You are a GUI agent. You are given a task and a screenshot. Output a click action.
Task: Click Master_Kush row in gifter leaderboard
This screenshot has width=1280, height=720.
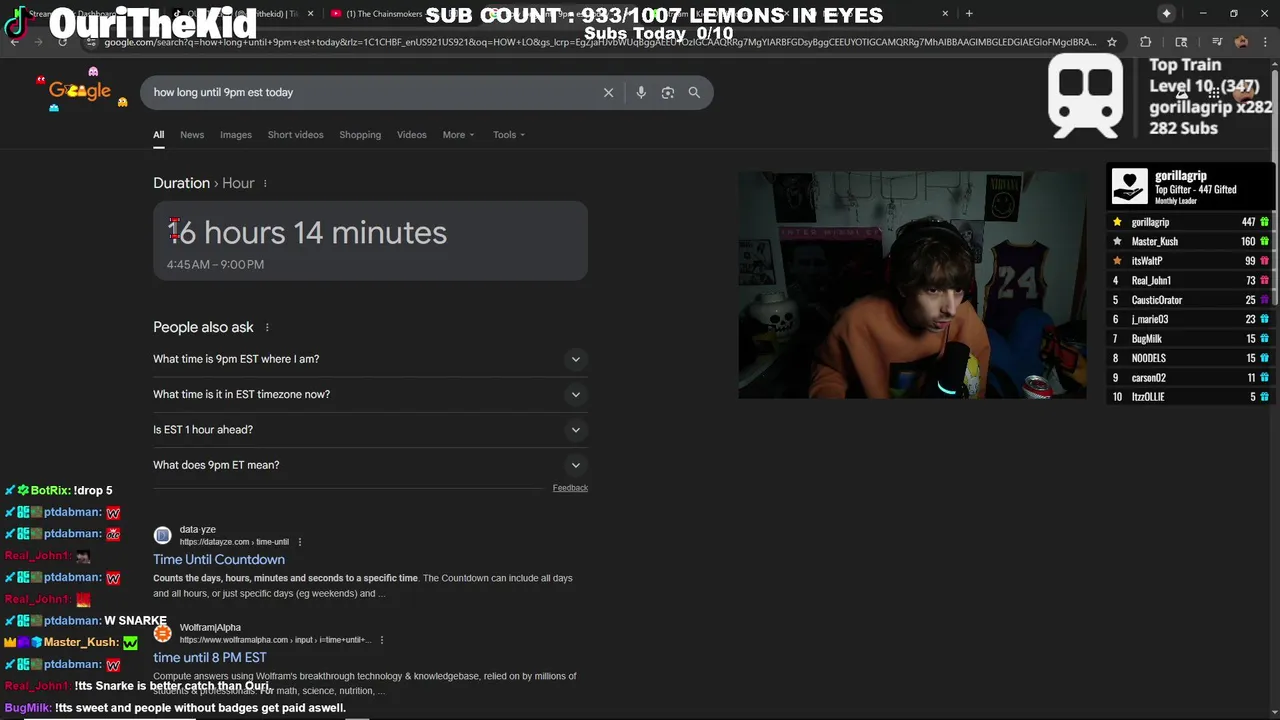point(1190,241)
